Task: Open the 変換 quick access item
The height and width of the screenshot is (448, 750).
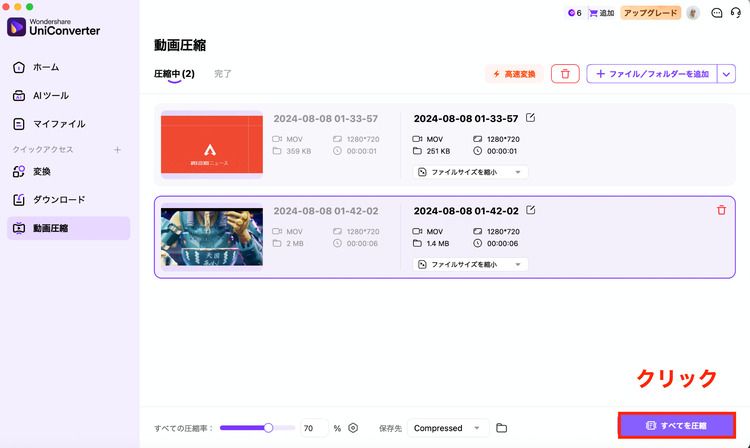Action: pos(68,172)
